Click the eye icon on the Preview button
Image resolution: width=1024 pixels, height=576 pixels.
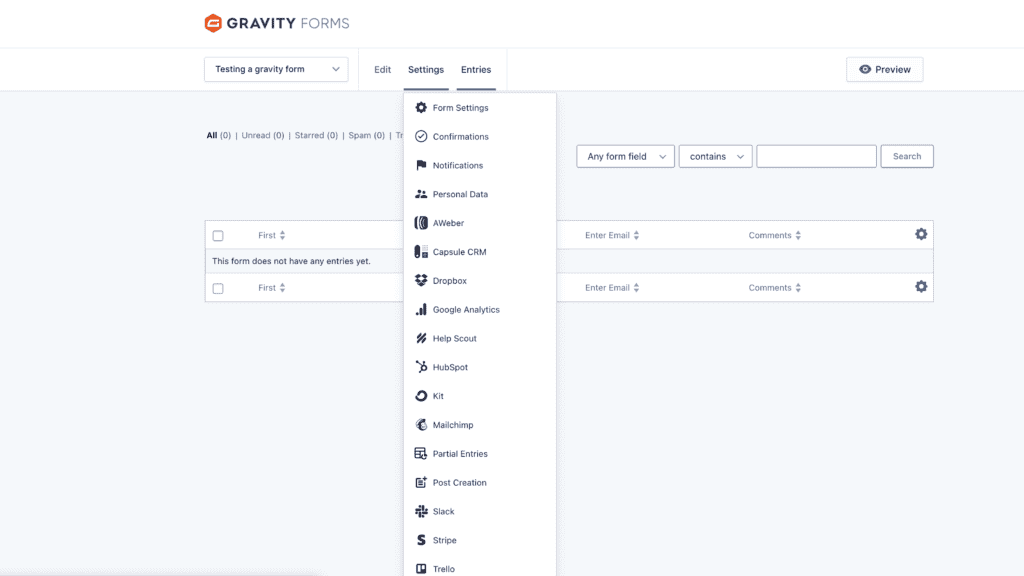click(x=865, y=69)
